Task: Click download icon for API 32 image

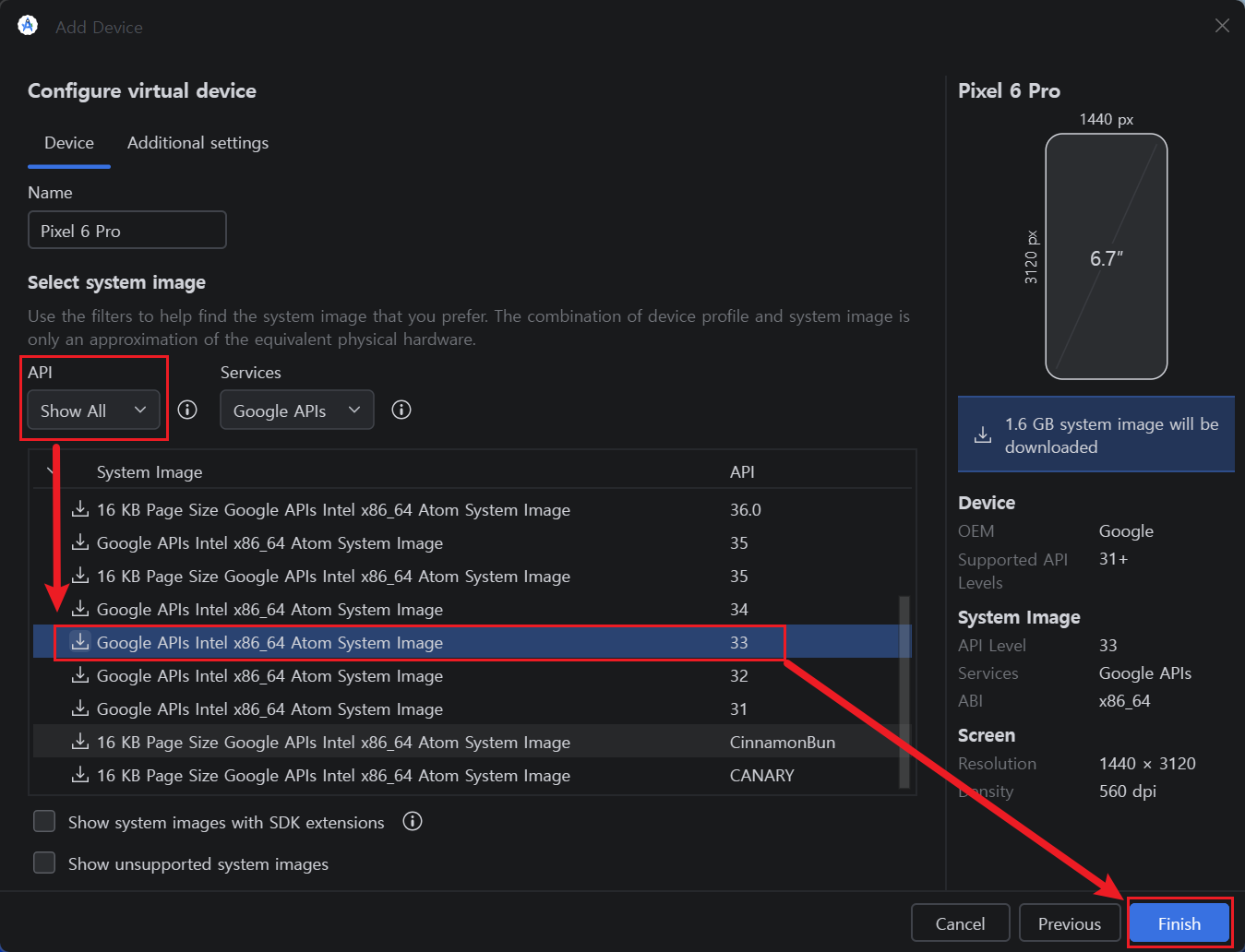Action: pyautogui.click(x=80, y=675)
